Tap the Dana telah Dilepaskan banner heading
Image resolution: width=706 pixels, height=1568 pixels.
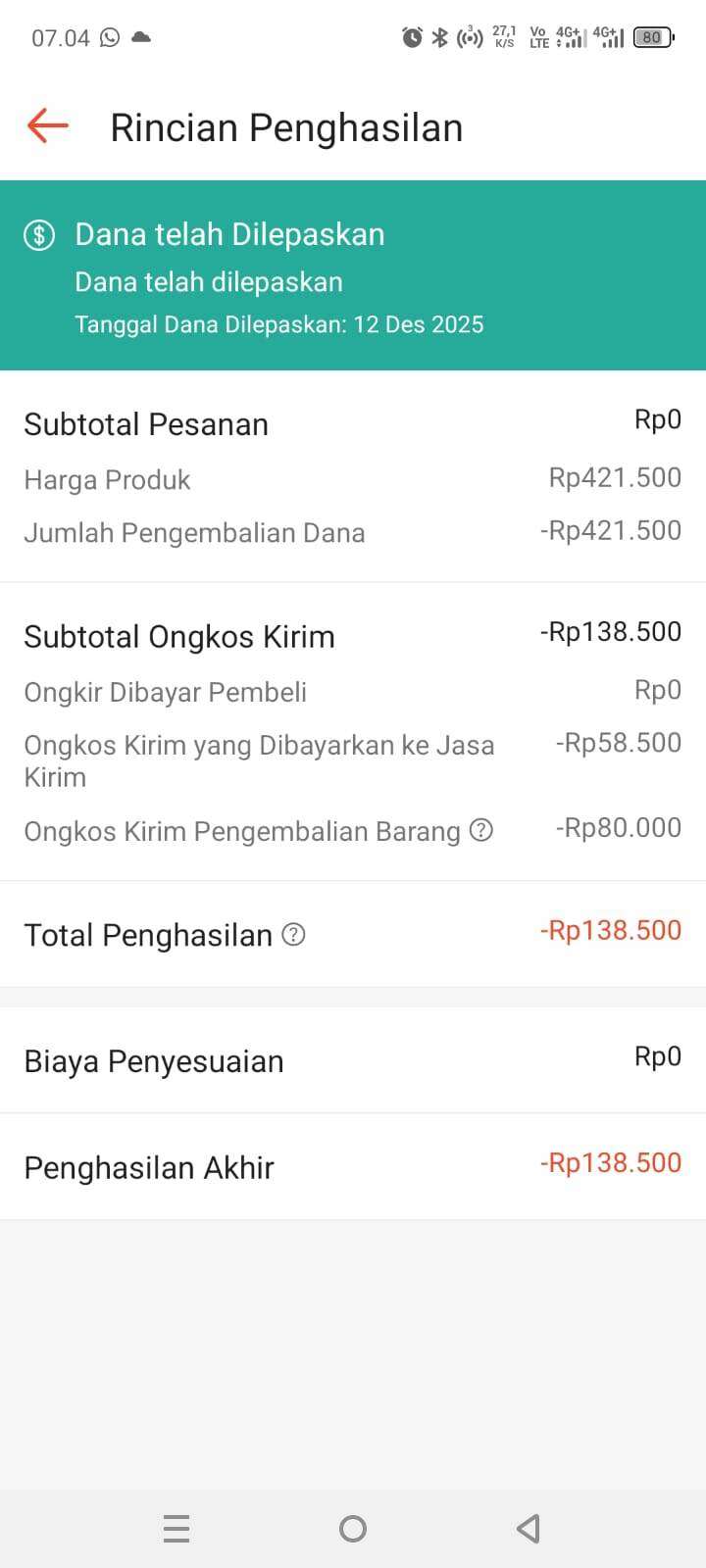coord(229,234)
